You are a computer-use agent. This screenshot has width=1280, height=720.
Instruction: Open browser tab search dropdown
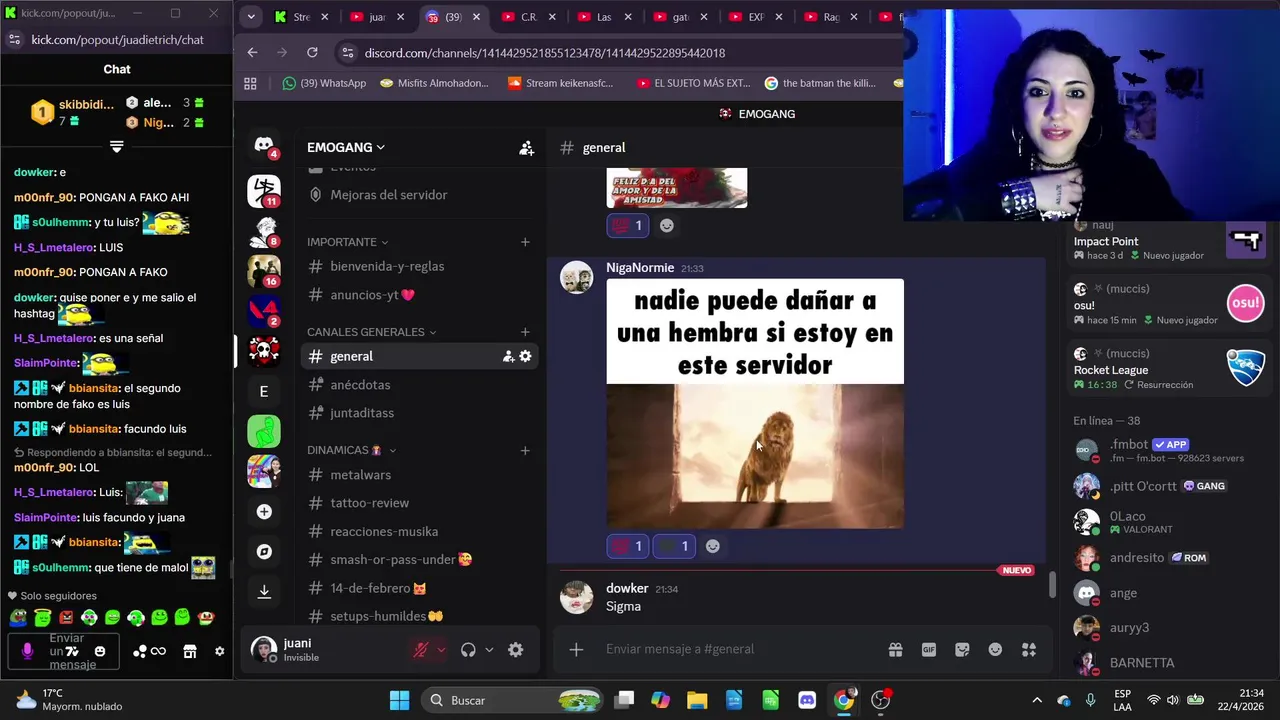(x=251, y=17)
